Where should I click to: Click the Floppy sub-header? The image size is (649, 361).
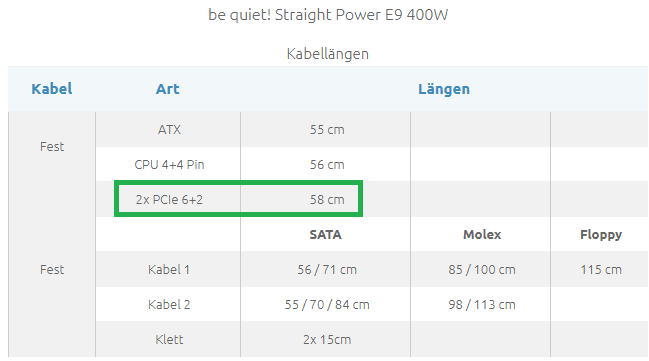pyautogui.click(x=601, y=235)
